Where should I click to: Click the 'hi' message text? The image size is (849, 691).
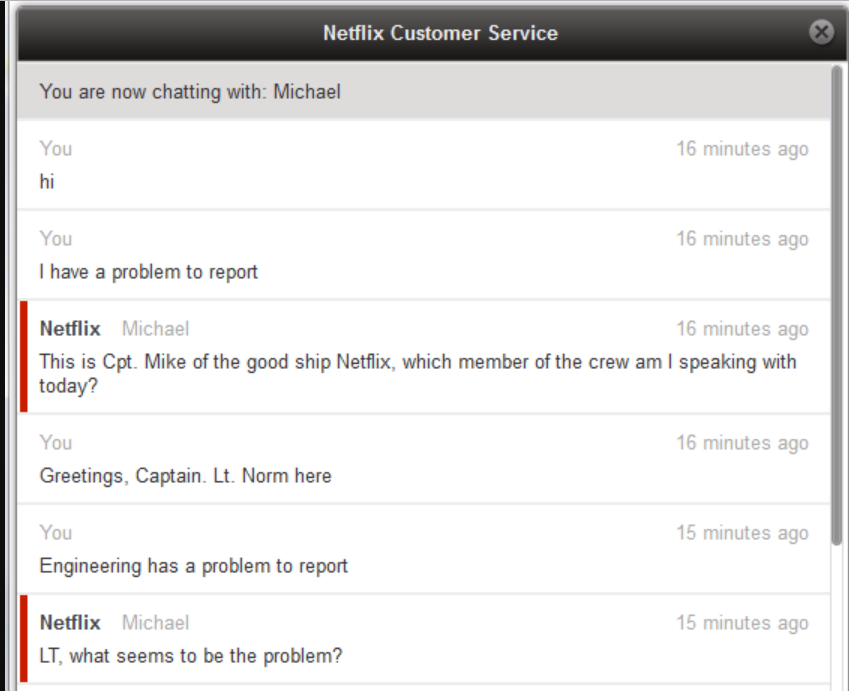(x=47, y=181)
